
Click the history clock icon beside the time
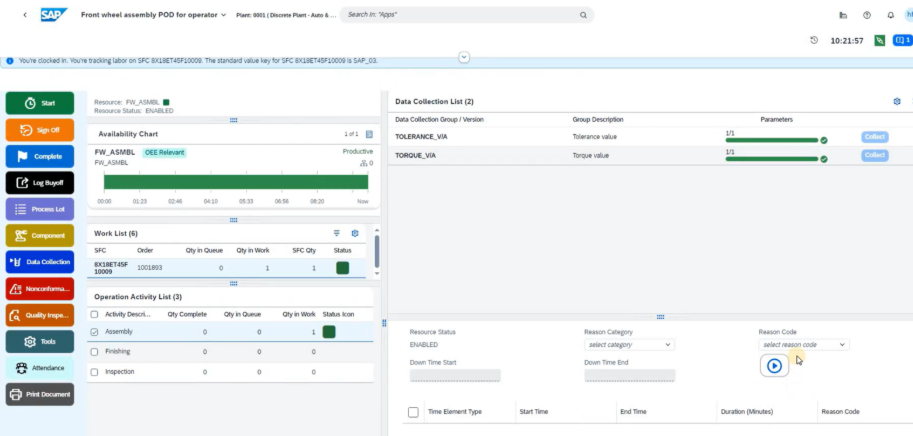pyautogui.click(x=814, y=41)
